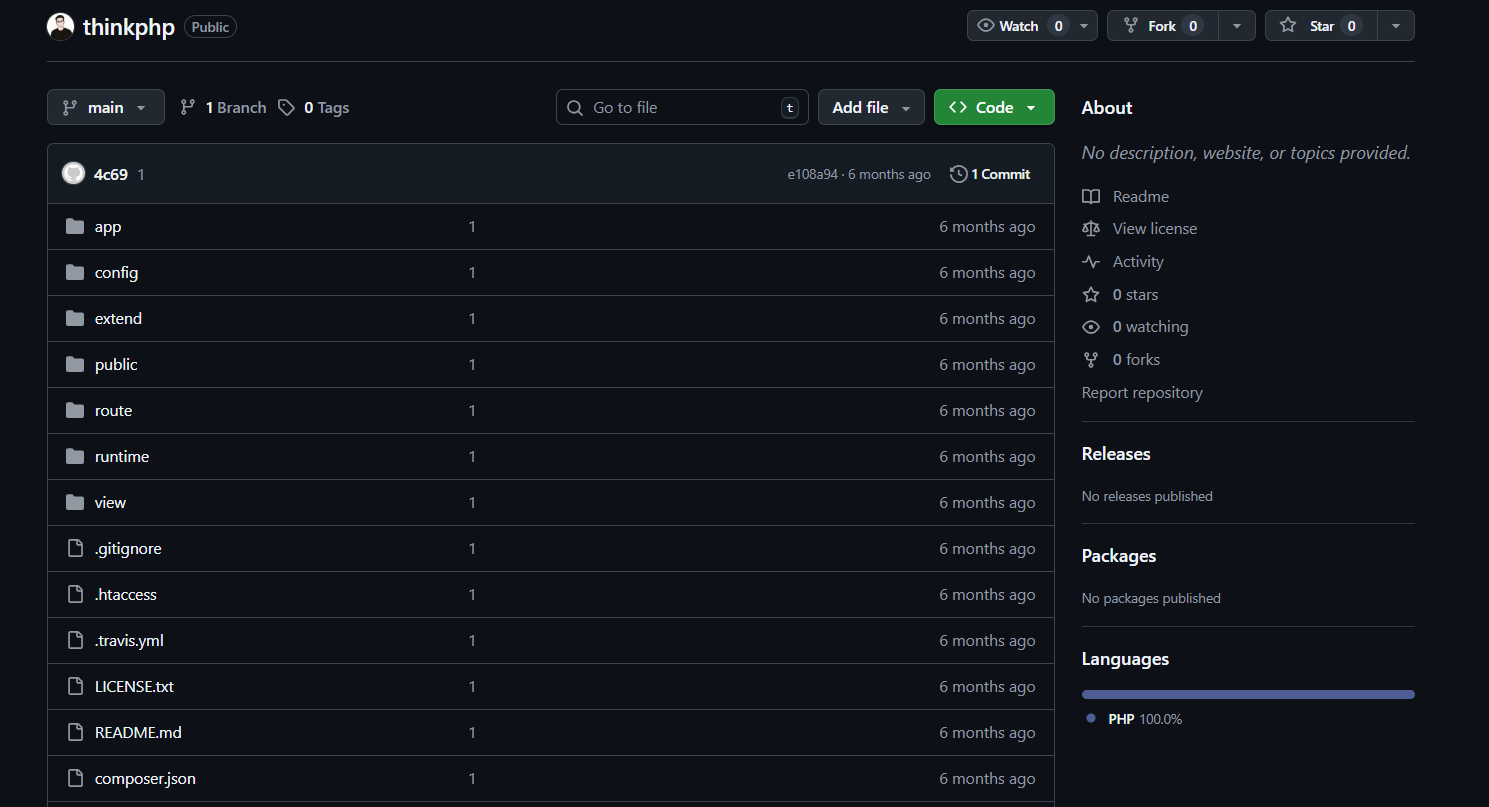Open the green Code dropdown

tap(993, 108)
